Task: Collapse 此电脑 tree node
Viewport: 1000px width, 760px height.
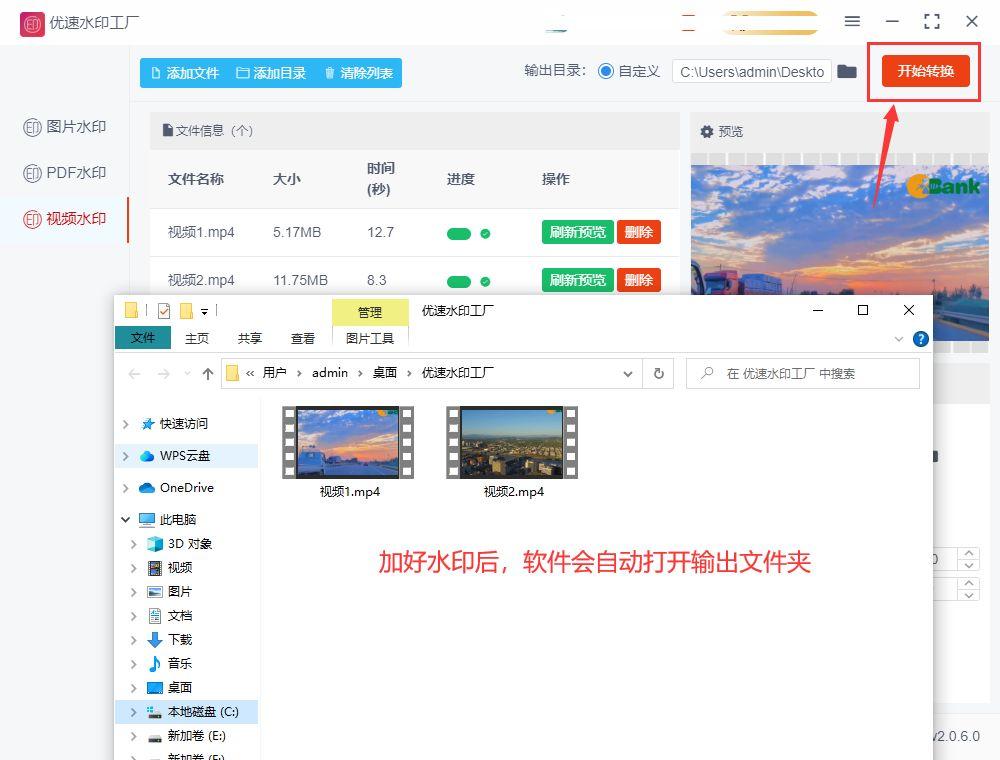Action: 126,520
